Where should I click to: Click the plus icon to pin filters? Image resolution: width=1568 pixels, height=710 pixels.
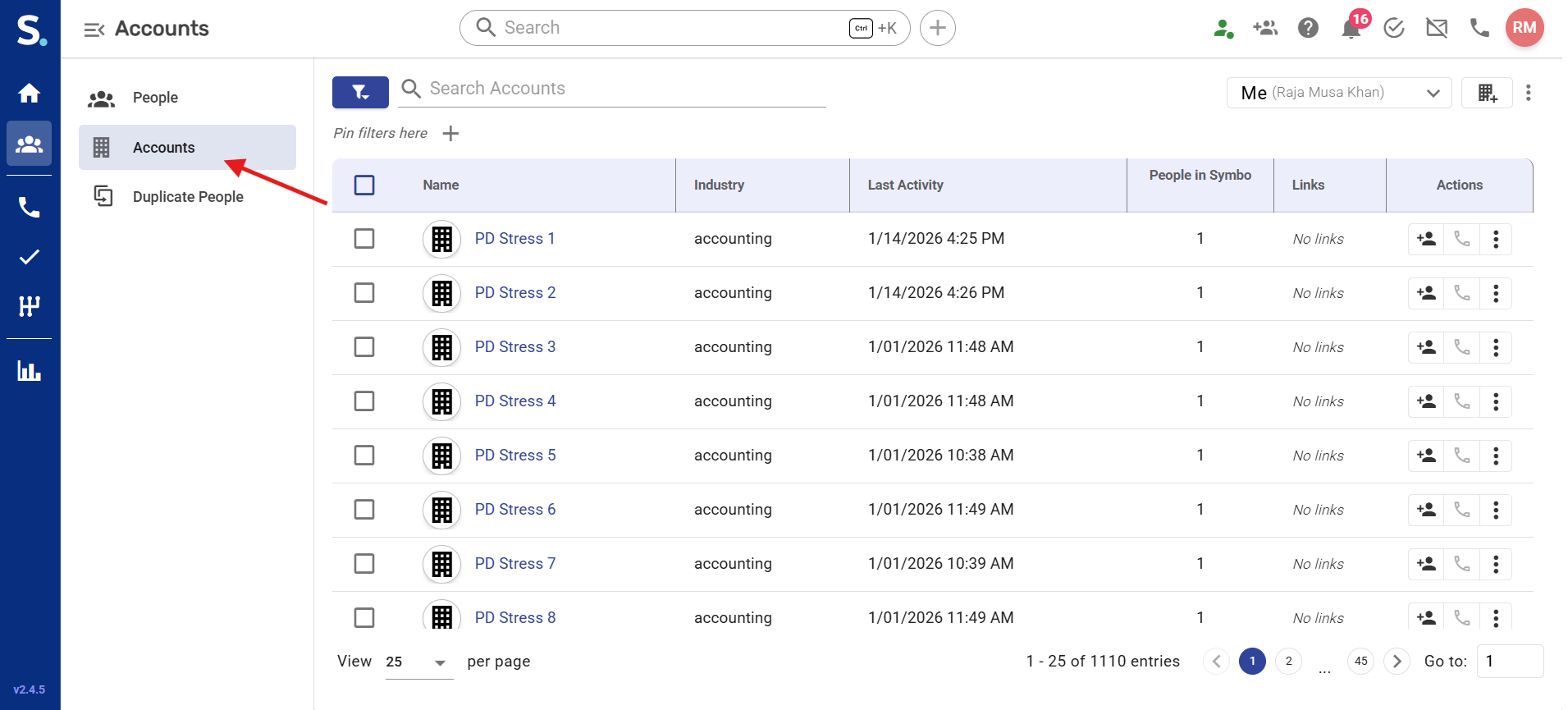(x=450, y=134)
